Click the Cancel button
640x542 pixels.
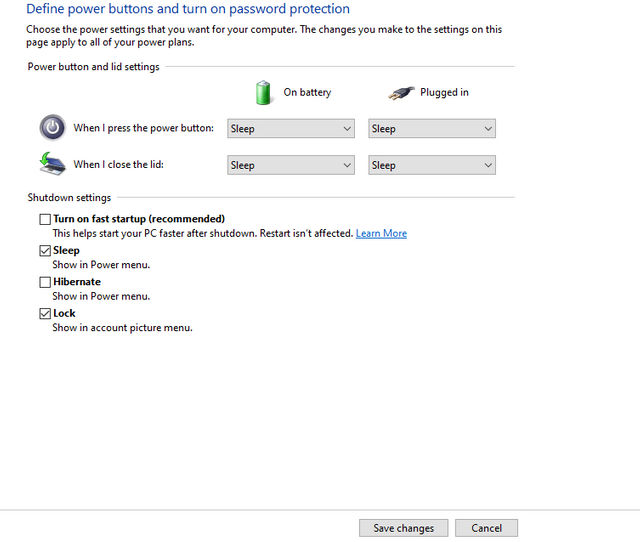[x=487, y=528]
